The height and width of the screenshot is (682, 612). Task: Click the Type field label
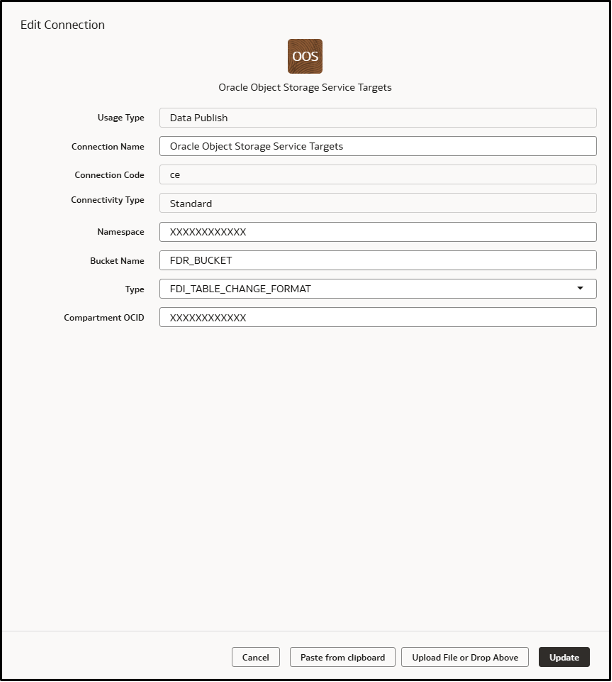coord(134,289)
